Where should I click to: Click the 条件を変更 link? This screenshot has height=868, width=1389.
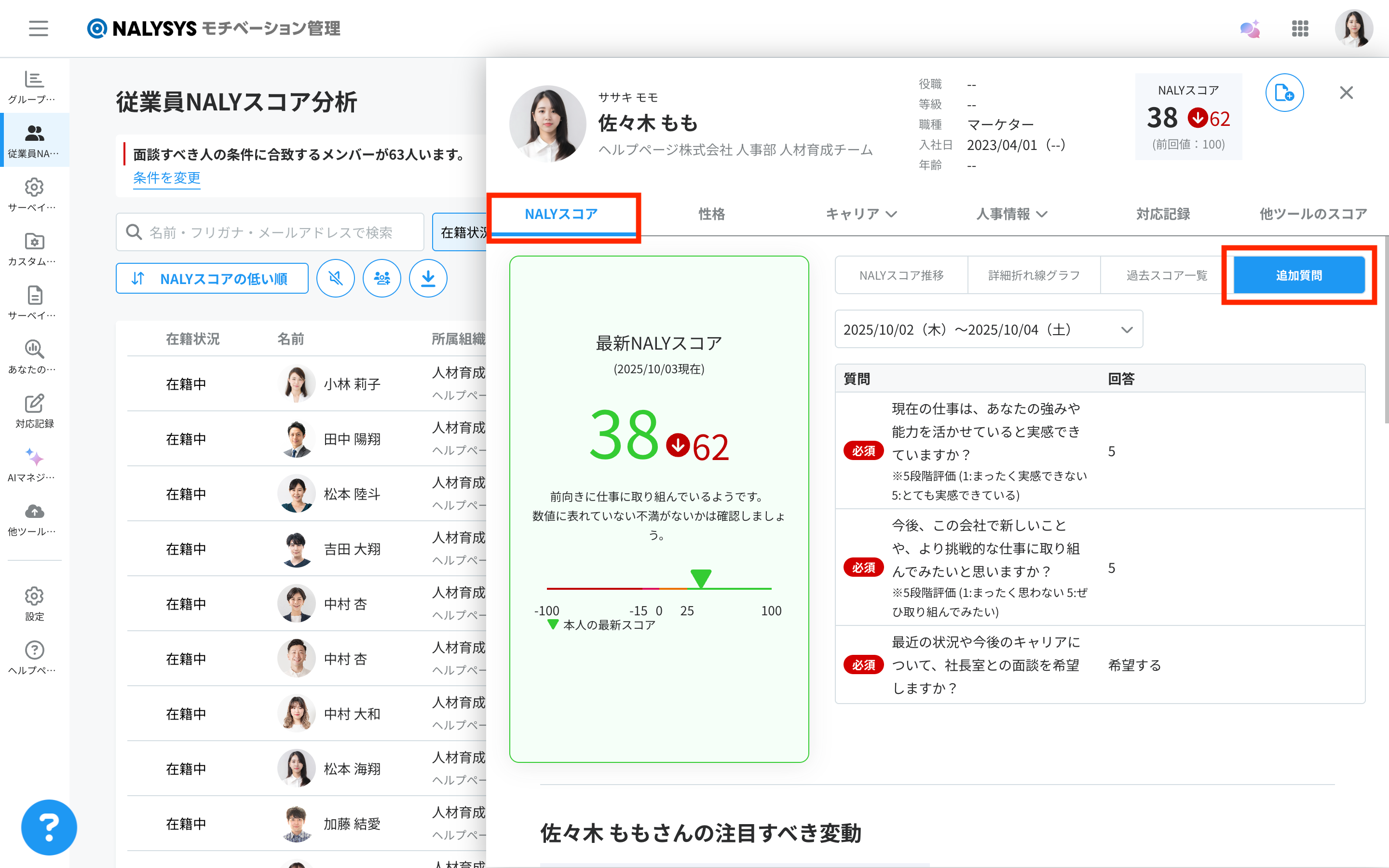pos(166,178)
